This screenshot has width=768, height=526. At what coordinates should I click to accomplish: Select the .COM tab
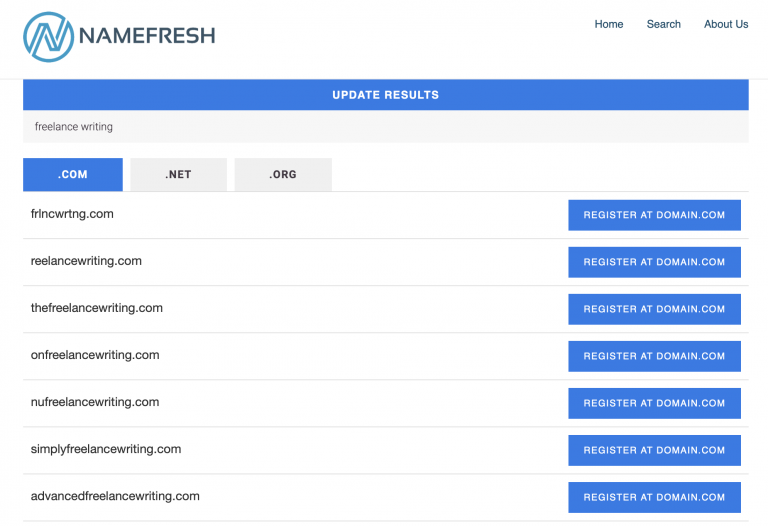coord(73,174)
